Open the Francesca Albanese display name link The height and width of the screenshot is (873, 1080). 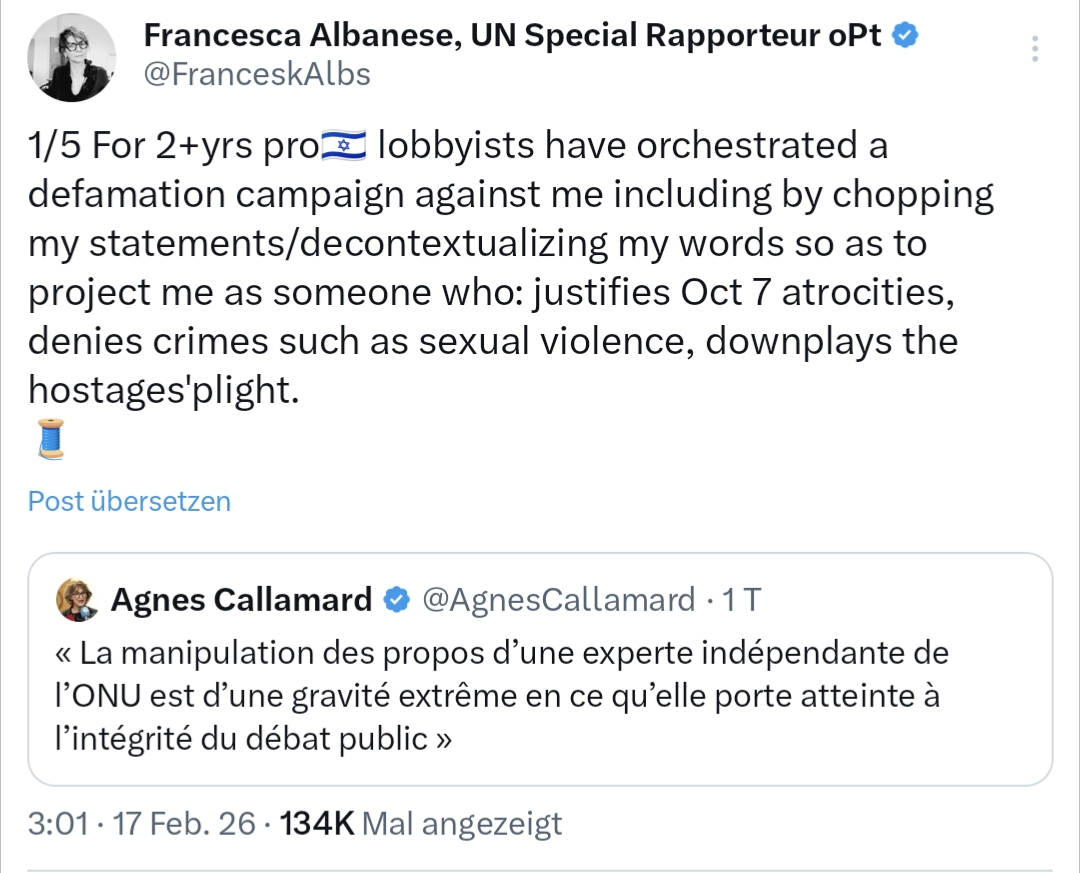[x=300, y=36]
